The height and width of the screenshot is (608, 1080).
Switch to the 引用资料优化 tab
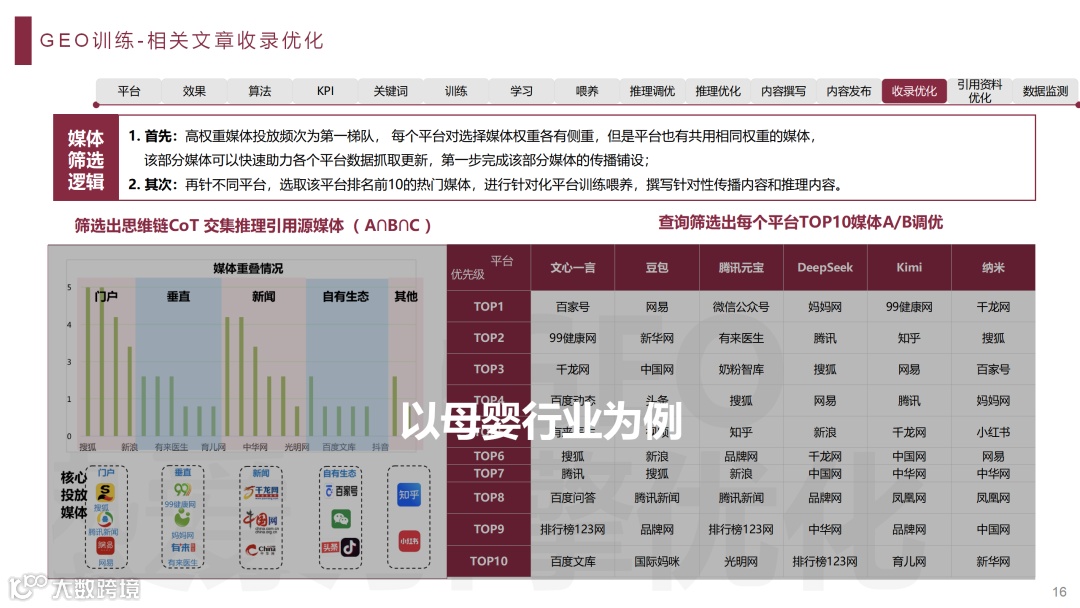coord(979,91)
